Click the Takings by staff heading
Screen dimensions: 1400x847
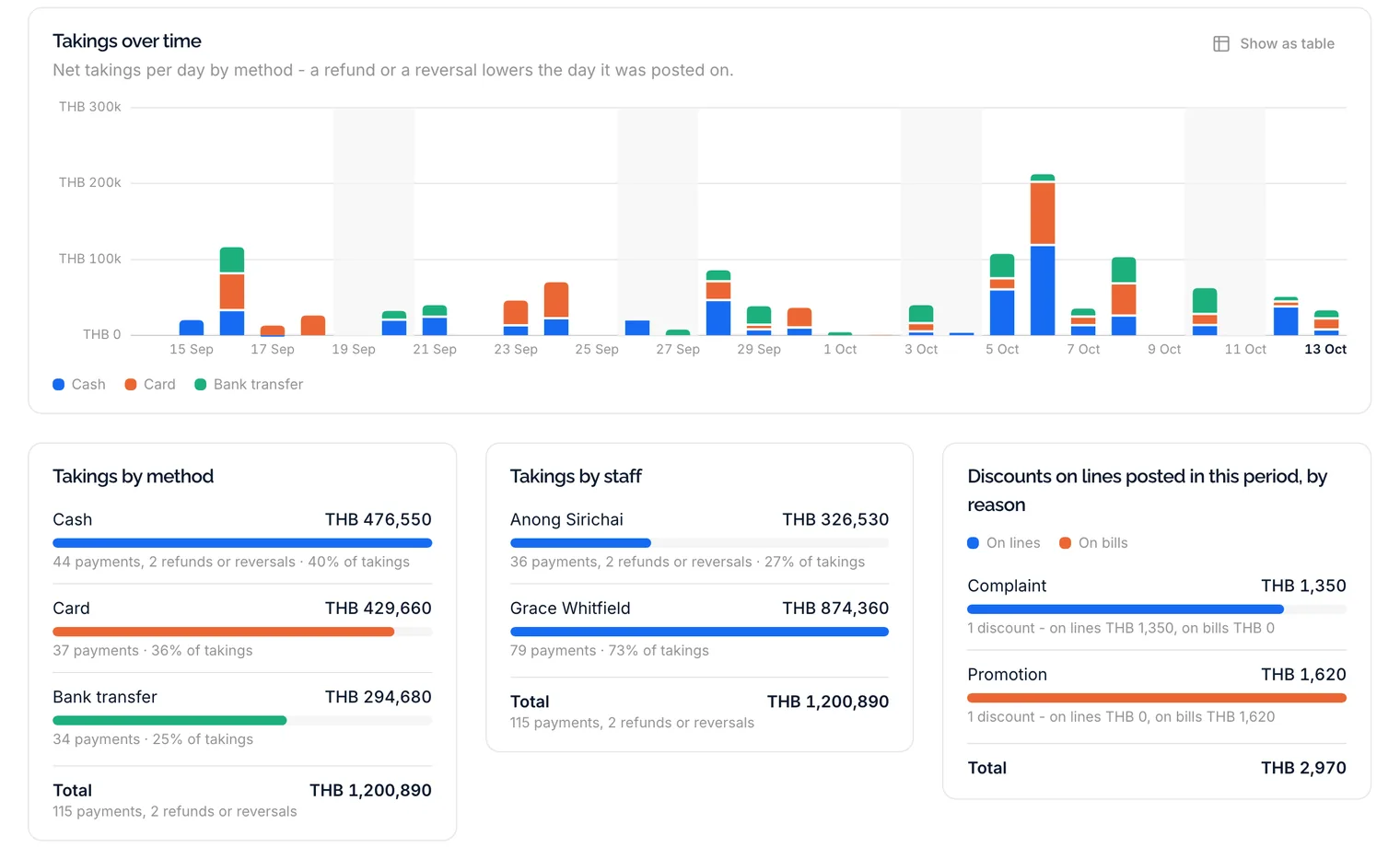tap(576, 477)
